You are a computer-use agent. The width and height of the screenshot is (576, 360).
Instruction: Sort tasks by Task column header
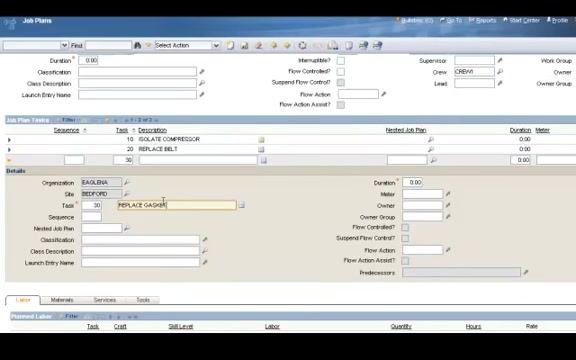coord(122,130)
